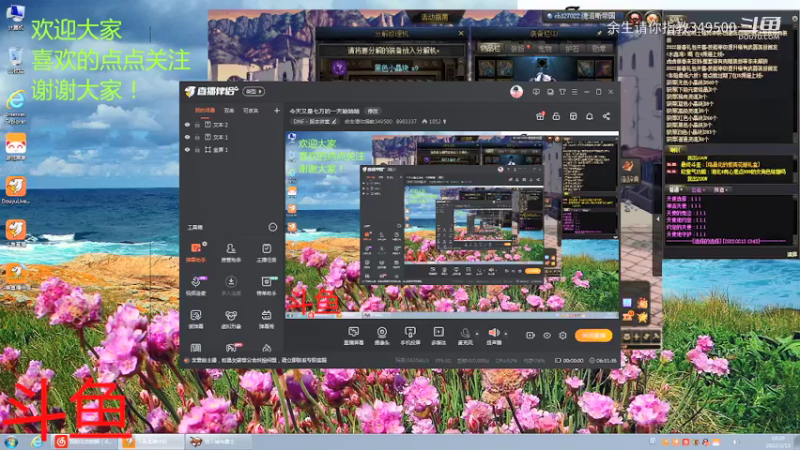The image size is (800, 450).
Task: Click the share icon in top toolbar
Action: pyautogui.click(x=606, y=116)
